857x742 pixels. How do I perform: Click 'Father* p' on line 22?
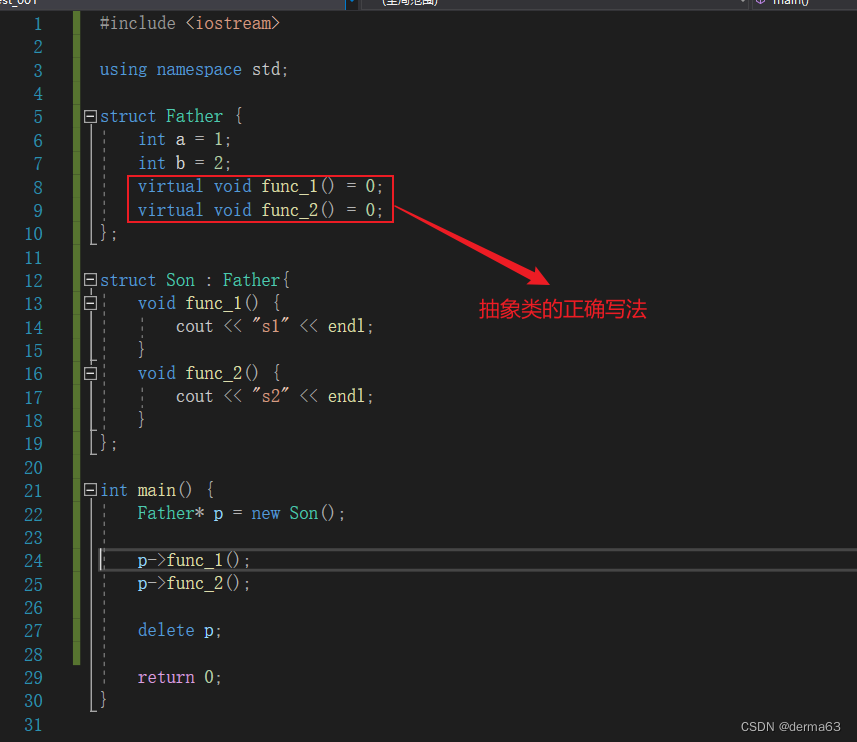point(180,514)
